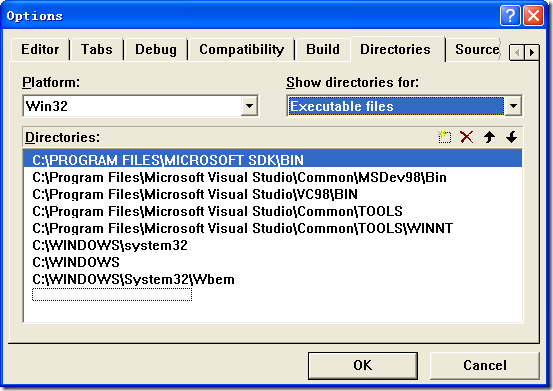Open the Platform dropdown arrow
The width and height of the screenshot is (553, 391).
click(x=249, y=106)
